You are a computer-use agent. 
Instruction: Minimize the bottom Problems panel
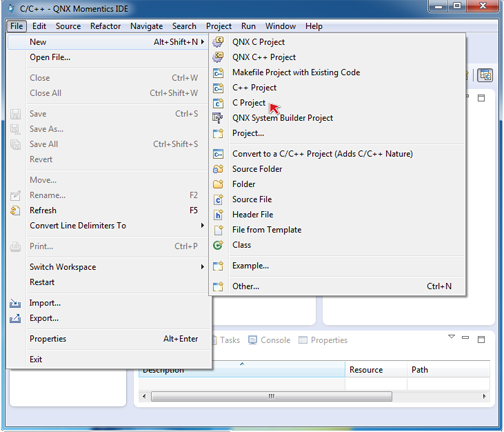click(465, 338)
